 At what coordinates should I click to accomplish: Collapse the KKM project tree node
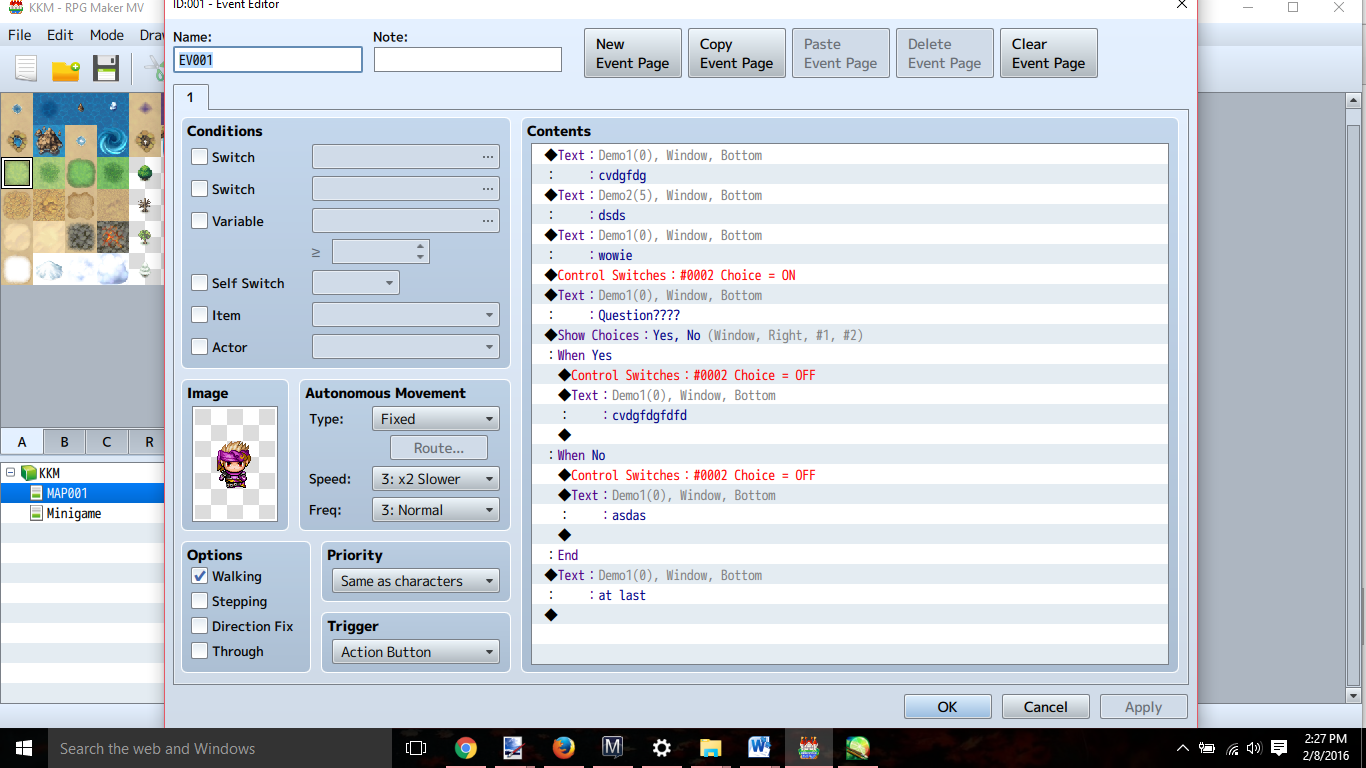pyautogui.click(x=10, y=473)
